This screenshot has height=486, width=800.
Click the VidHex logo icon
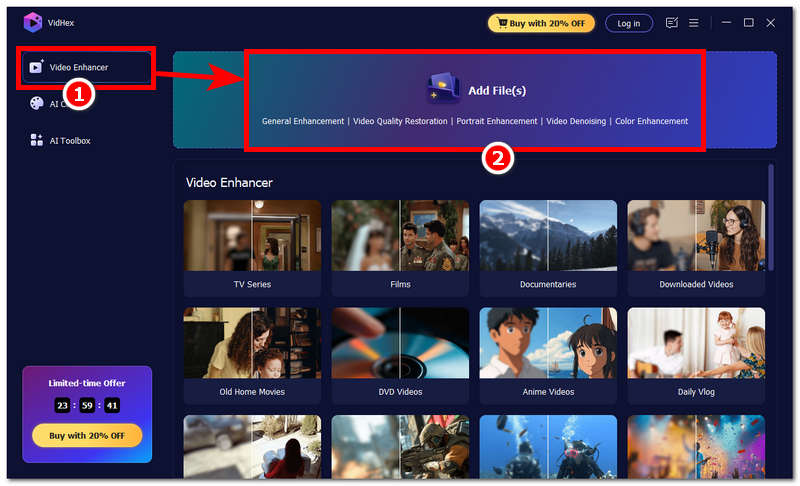[x=32, y=22]
